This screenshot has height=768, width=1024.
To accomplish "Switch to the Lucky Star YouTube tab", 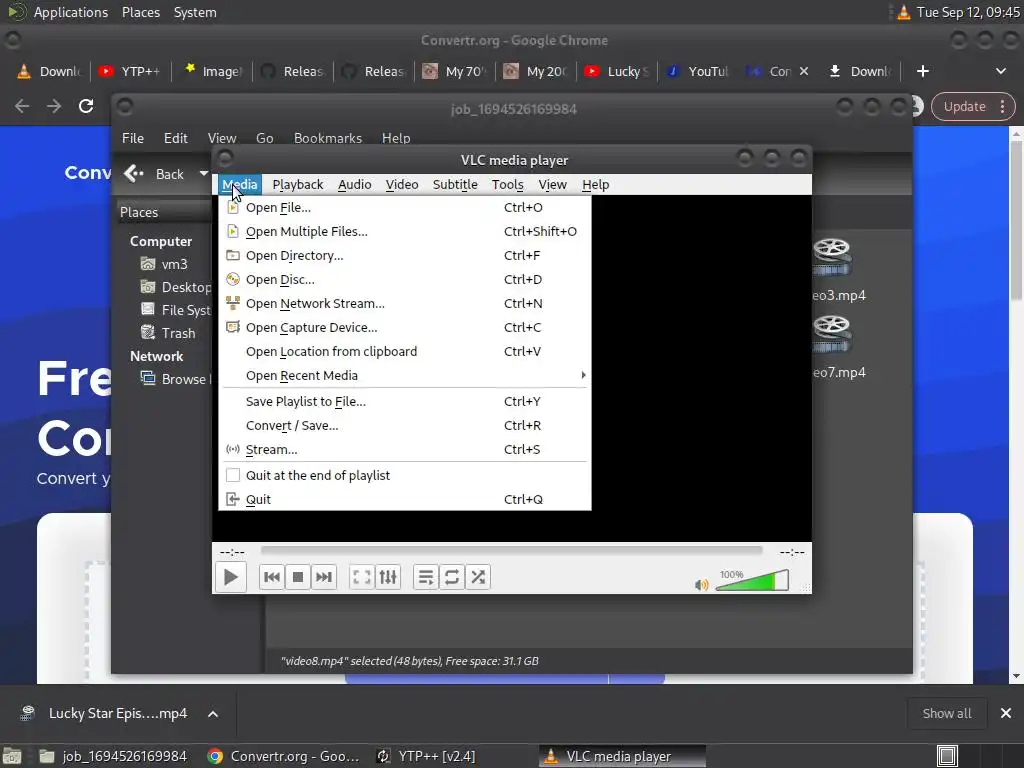I will pyautogui.click(x=617, y=71).
